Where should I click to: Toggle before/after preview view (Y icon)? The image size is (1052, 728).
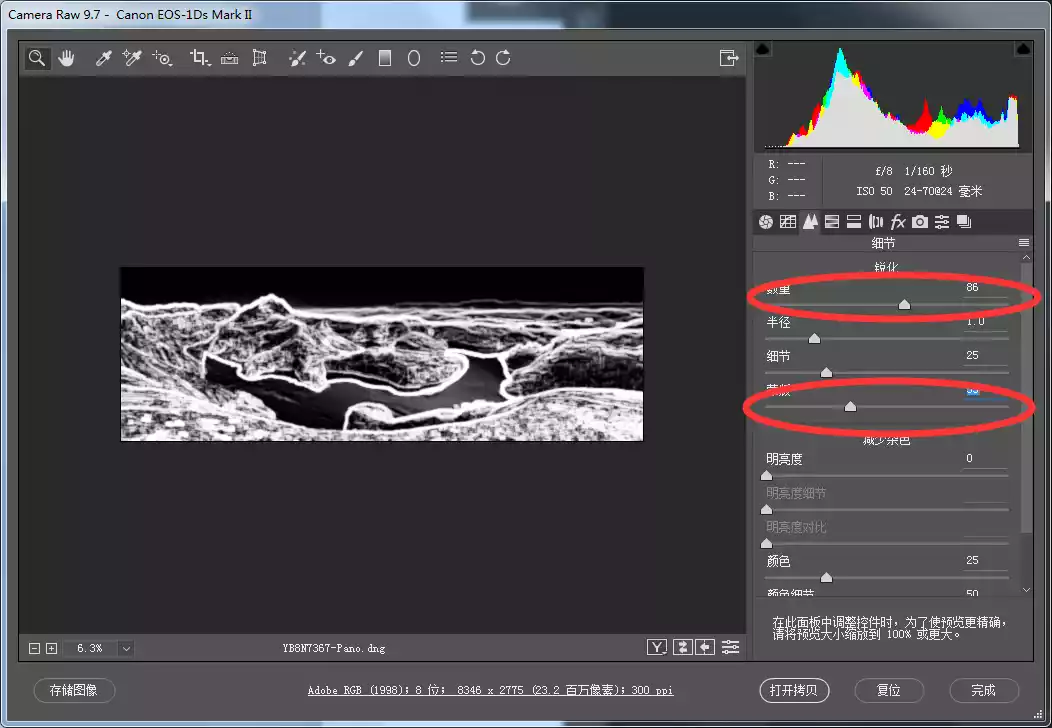[656, 647]
